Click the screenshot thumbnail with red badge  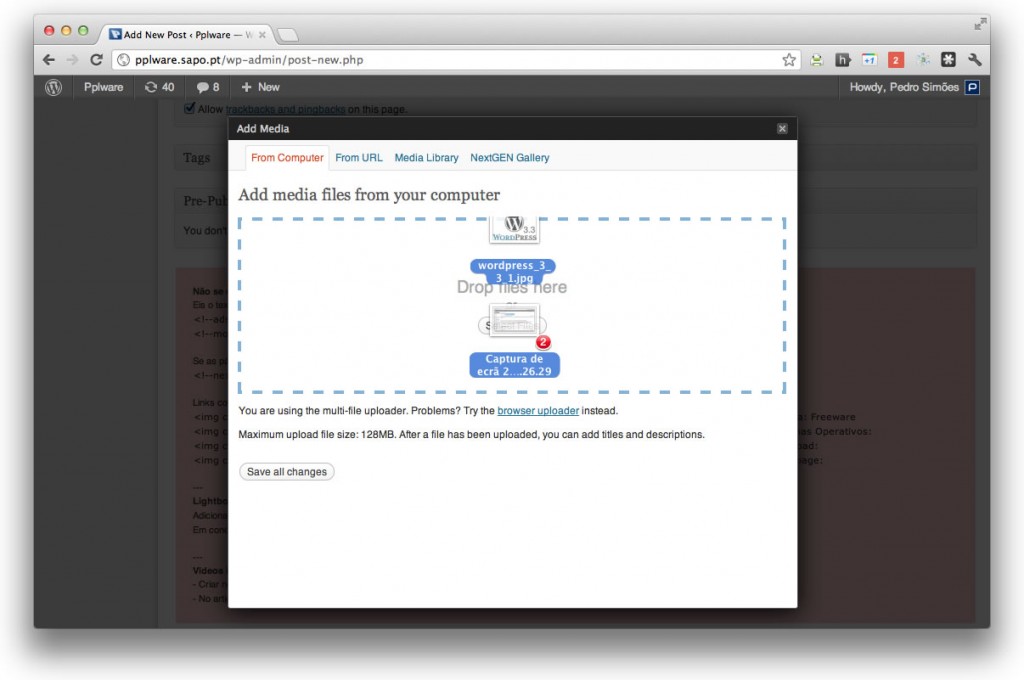pos(514,320)
